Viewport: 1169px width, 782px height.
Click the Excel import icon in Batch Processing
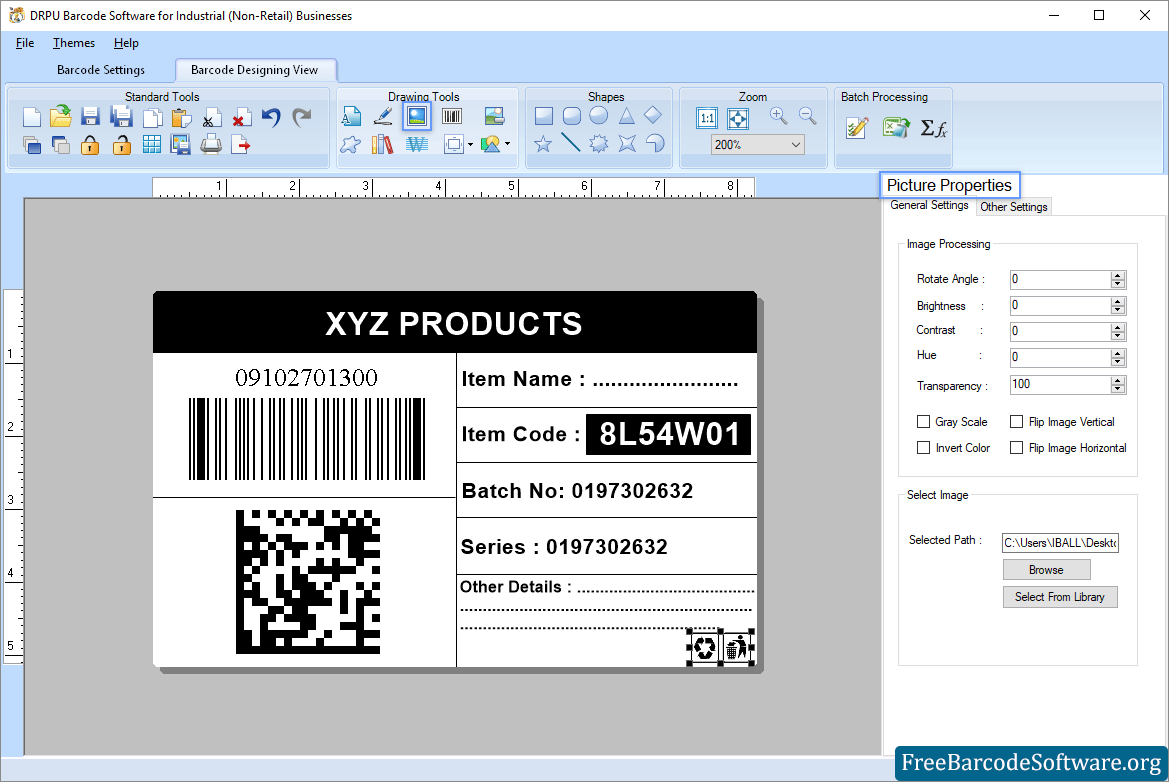895,128
